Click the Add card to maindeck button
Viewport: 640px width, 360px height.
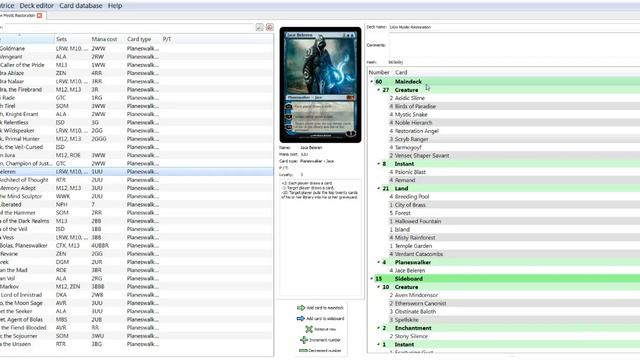(320, 308)
